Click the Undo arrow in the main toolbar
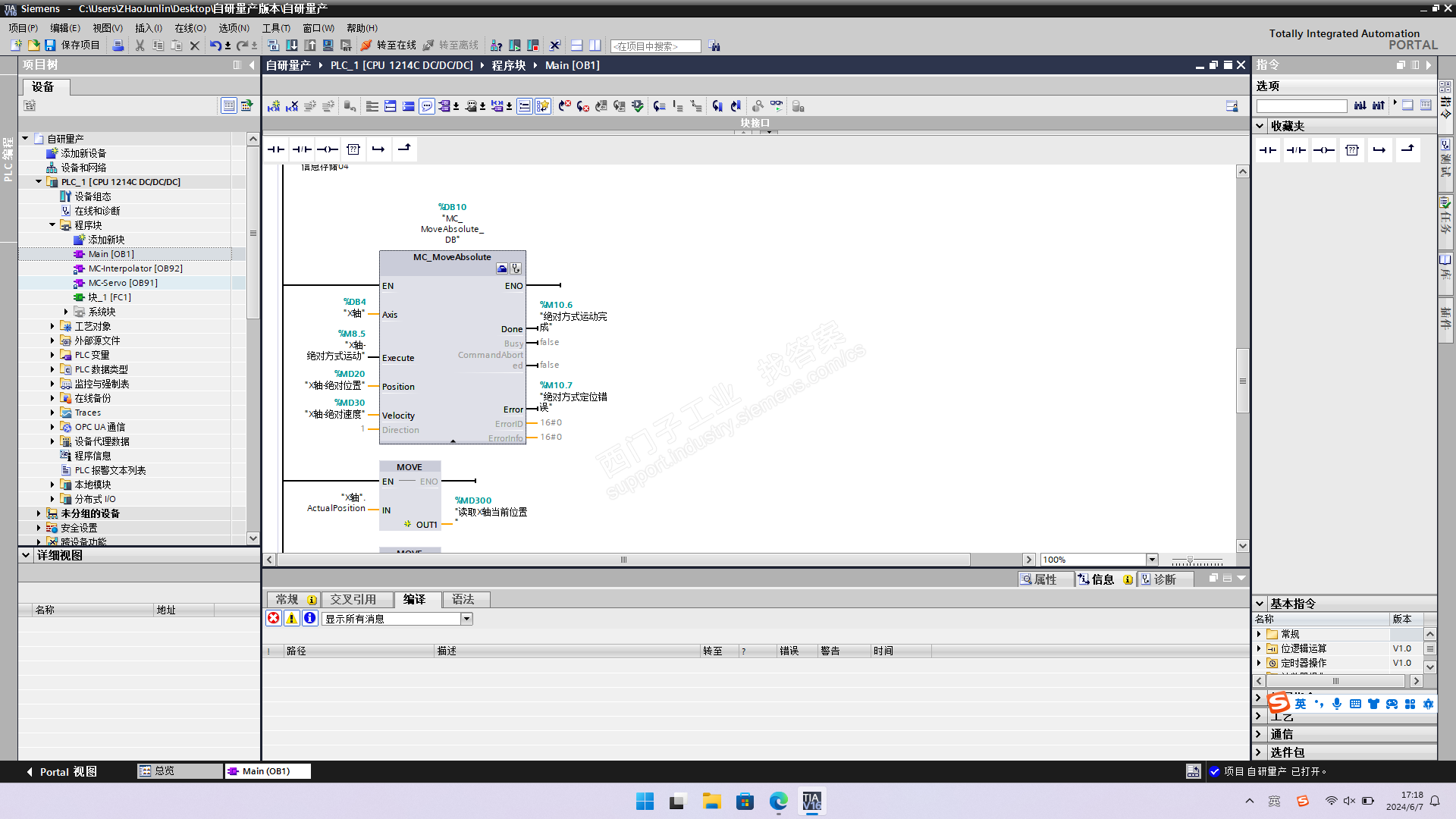1456x819 pixels. click(215, 45)
